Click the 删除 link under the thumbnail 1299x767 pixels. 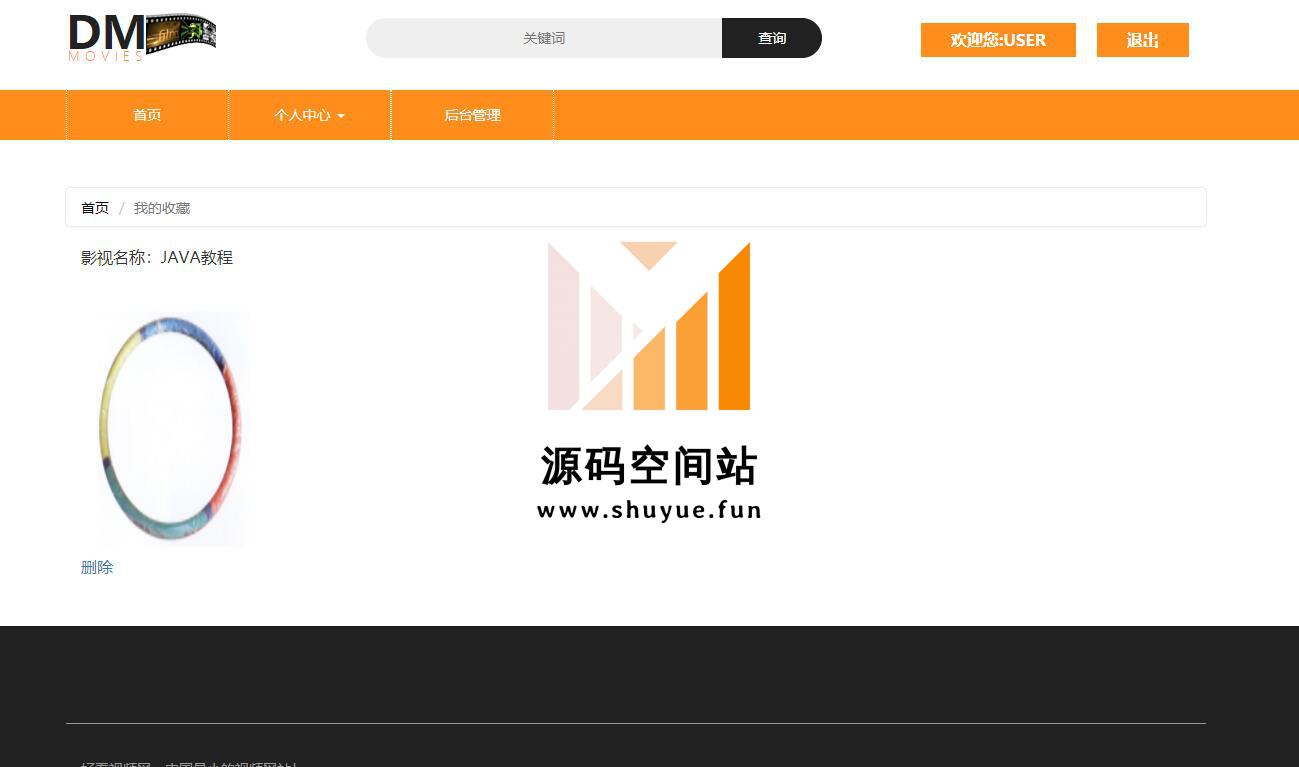pyautogui.click(x=97, y=567)
